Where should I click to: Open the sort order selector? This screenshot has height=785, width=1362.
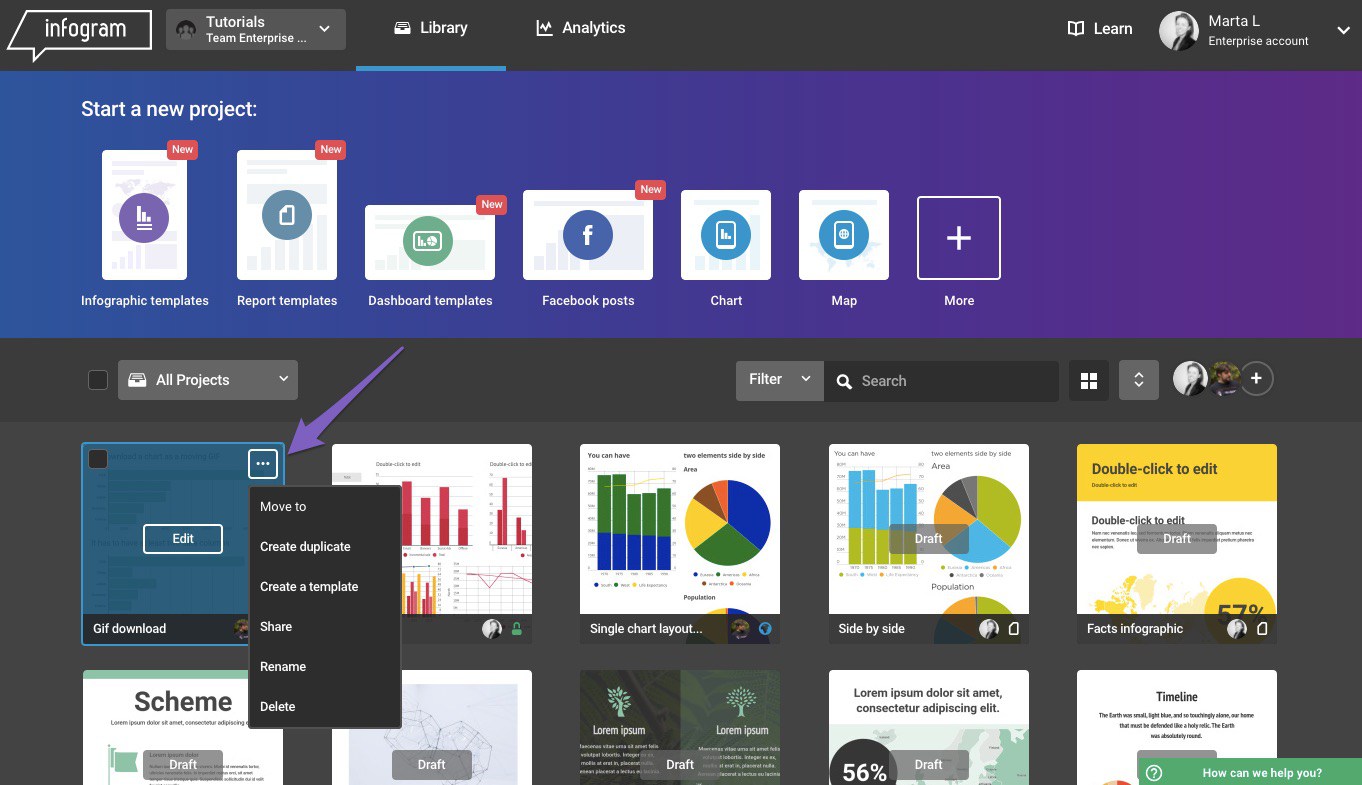[1138, 380]
